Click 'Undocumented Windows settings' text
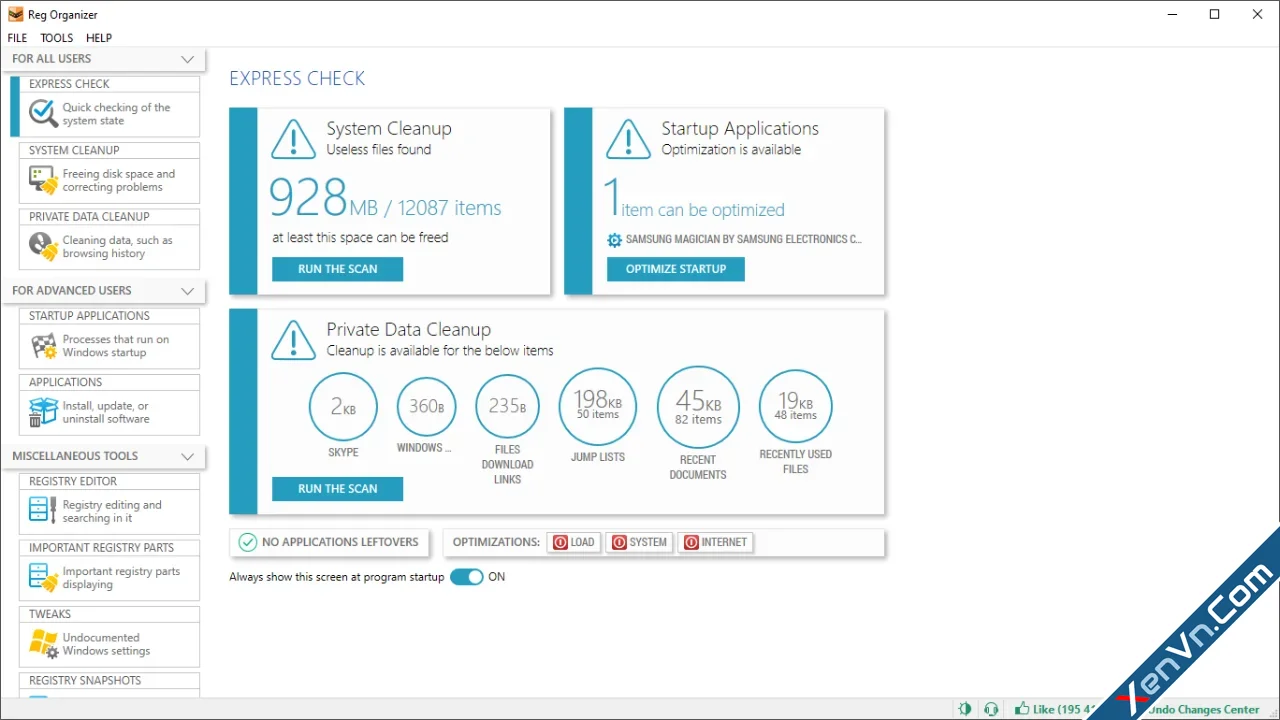Image resolution: width=1280 pixels, height=720 pixels. point(107,644)
